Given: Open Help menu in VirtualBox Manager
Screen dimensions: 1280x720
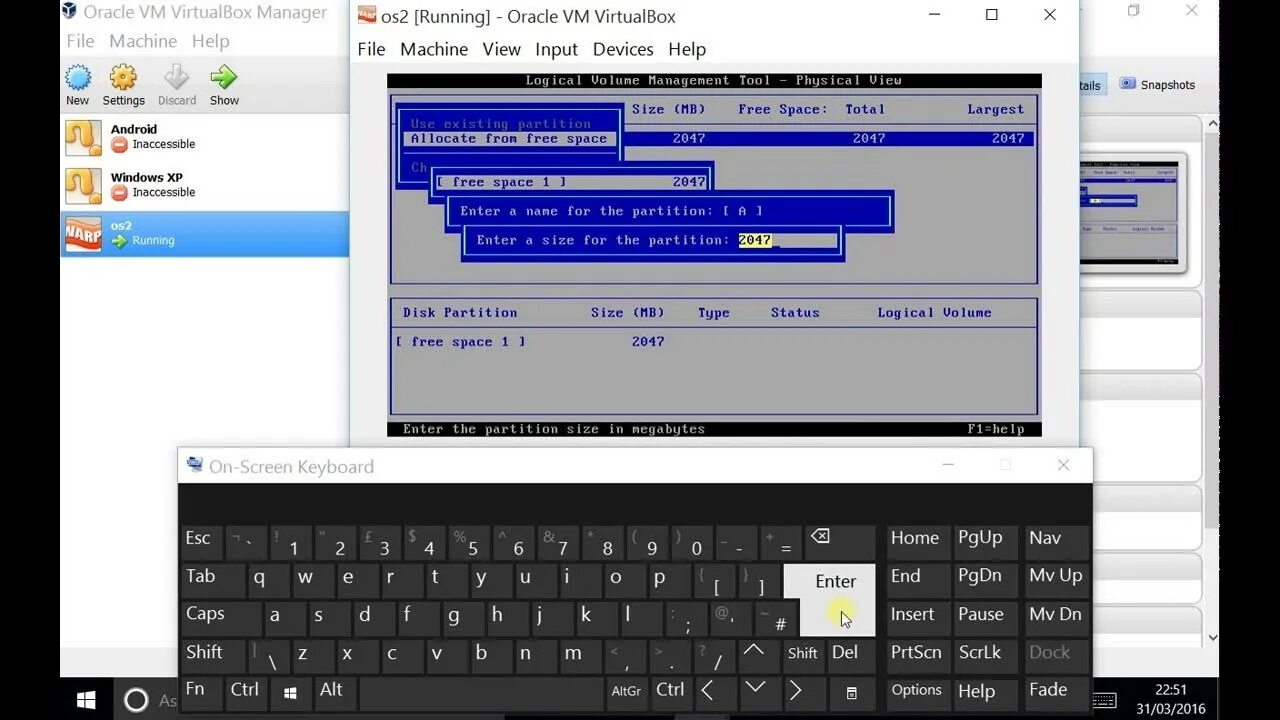Looking at the screenshot, I should coord(210,41).
